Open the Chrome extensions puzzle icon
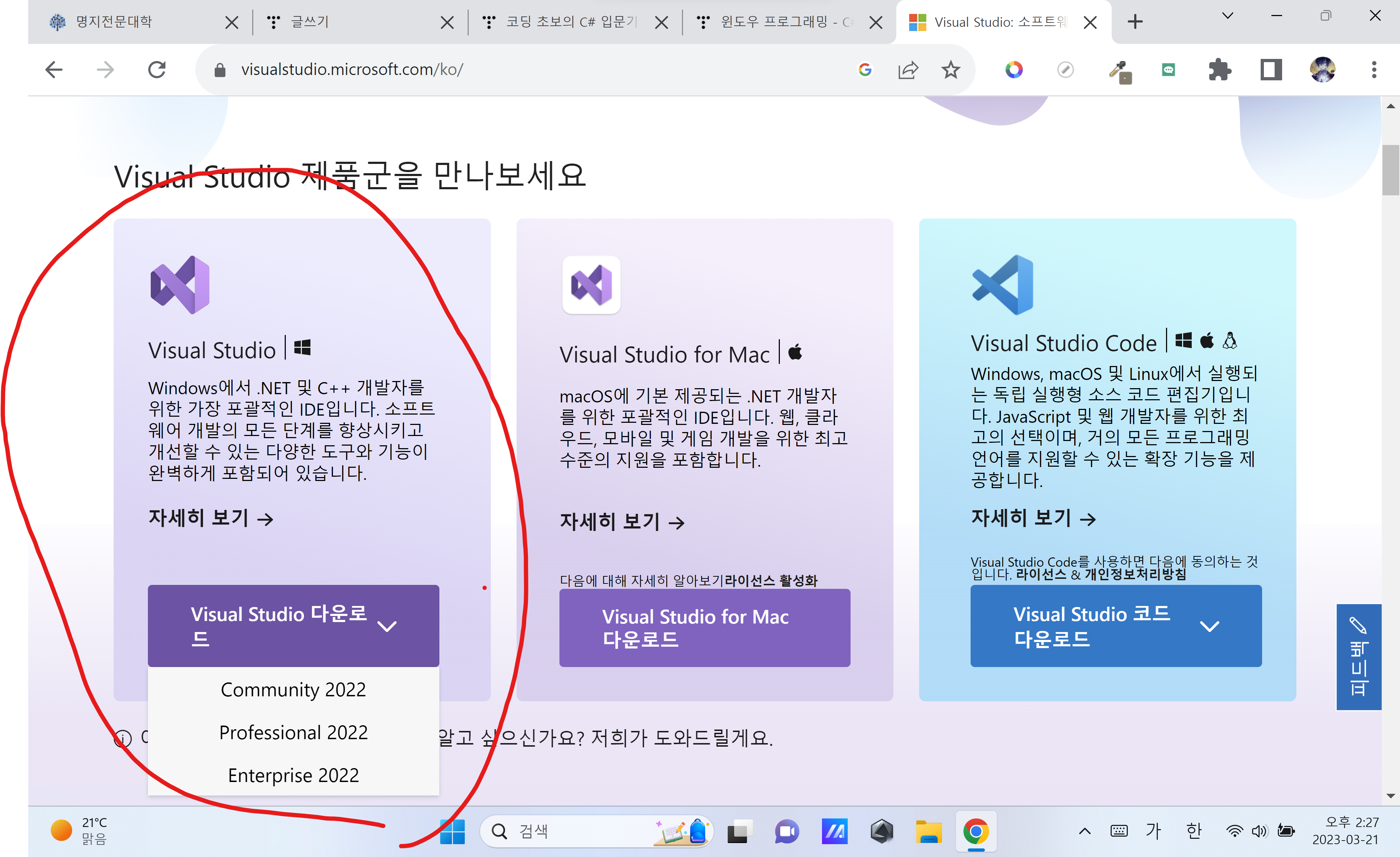Screen dimensions: 1400x857 click(1219, 70)
